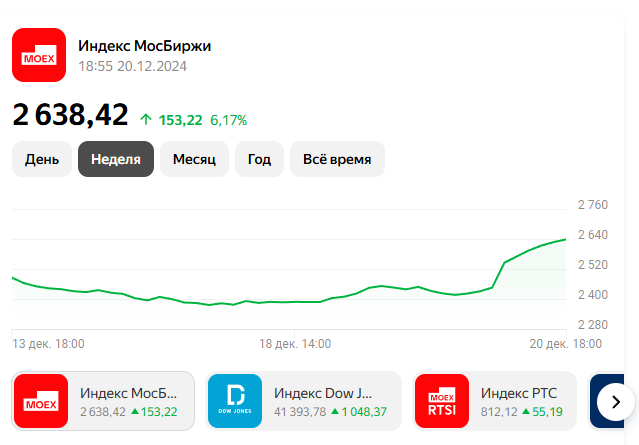Click the percent change 6,17%
This screenshot has height=445, width=639.
(x=229, y=120)
